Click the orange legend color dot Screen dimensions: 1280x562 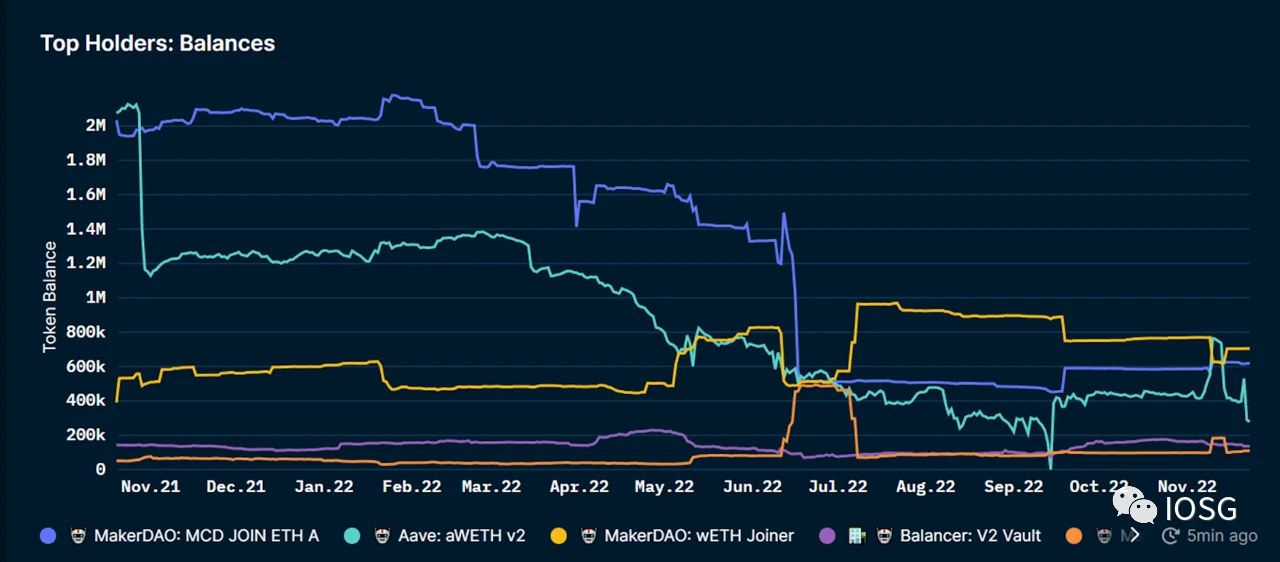[x=1074, y=536]
